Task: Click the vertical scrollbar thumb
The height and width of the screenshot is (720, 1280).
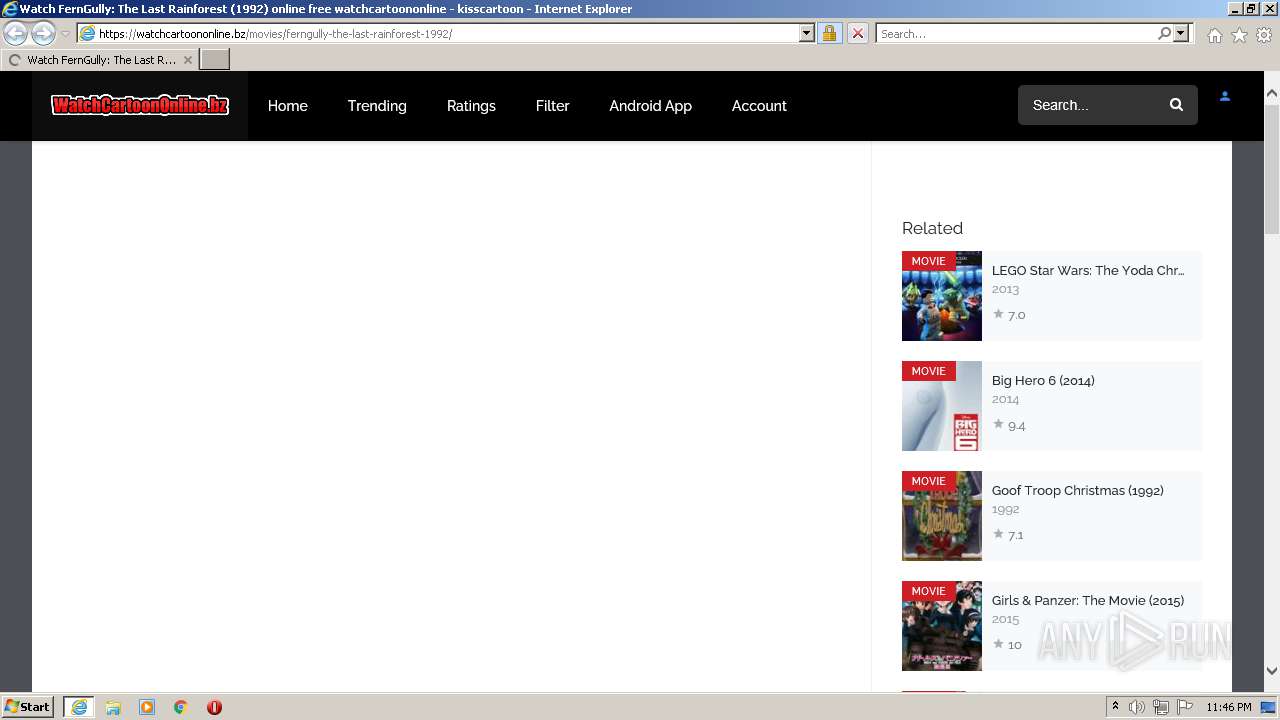Action: (1272, 170)
